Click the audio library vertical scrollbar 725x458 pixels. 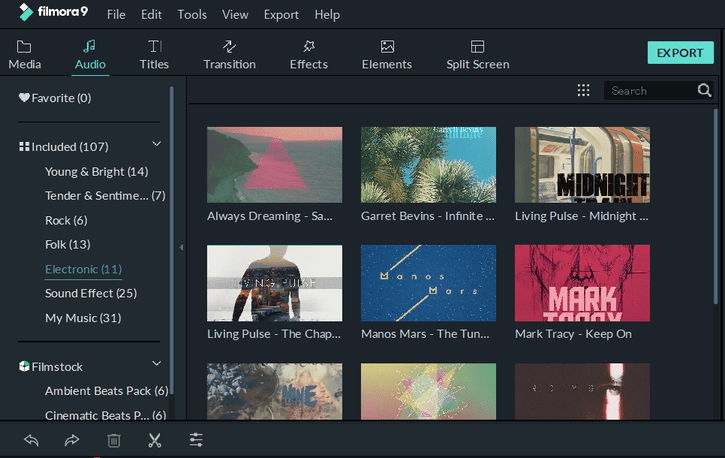point(715,206)
